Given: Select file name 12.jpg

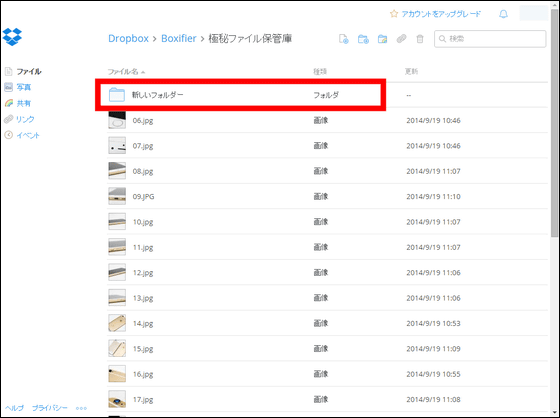Looking at the screenshot, I should (x=143, y=273).
